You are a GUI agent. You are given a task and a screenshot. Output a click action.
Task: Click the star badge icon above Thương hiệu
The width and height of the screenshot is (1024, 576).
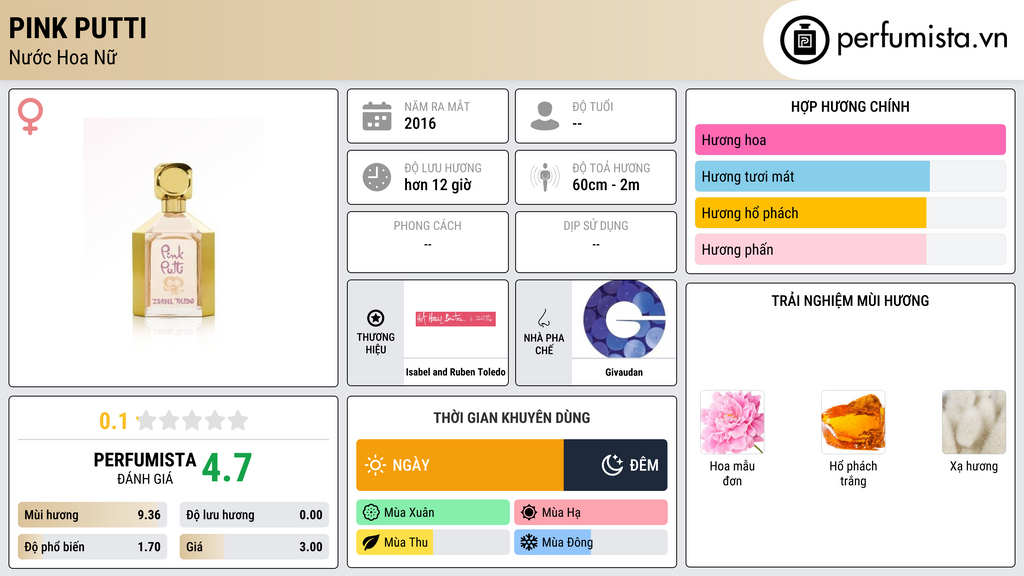376,318
